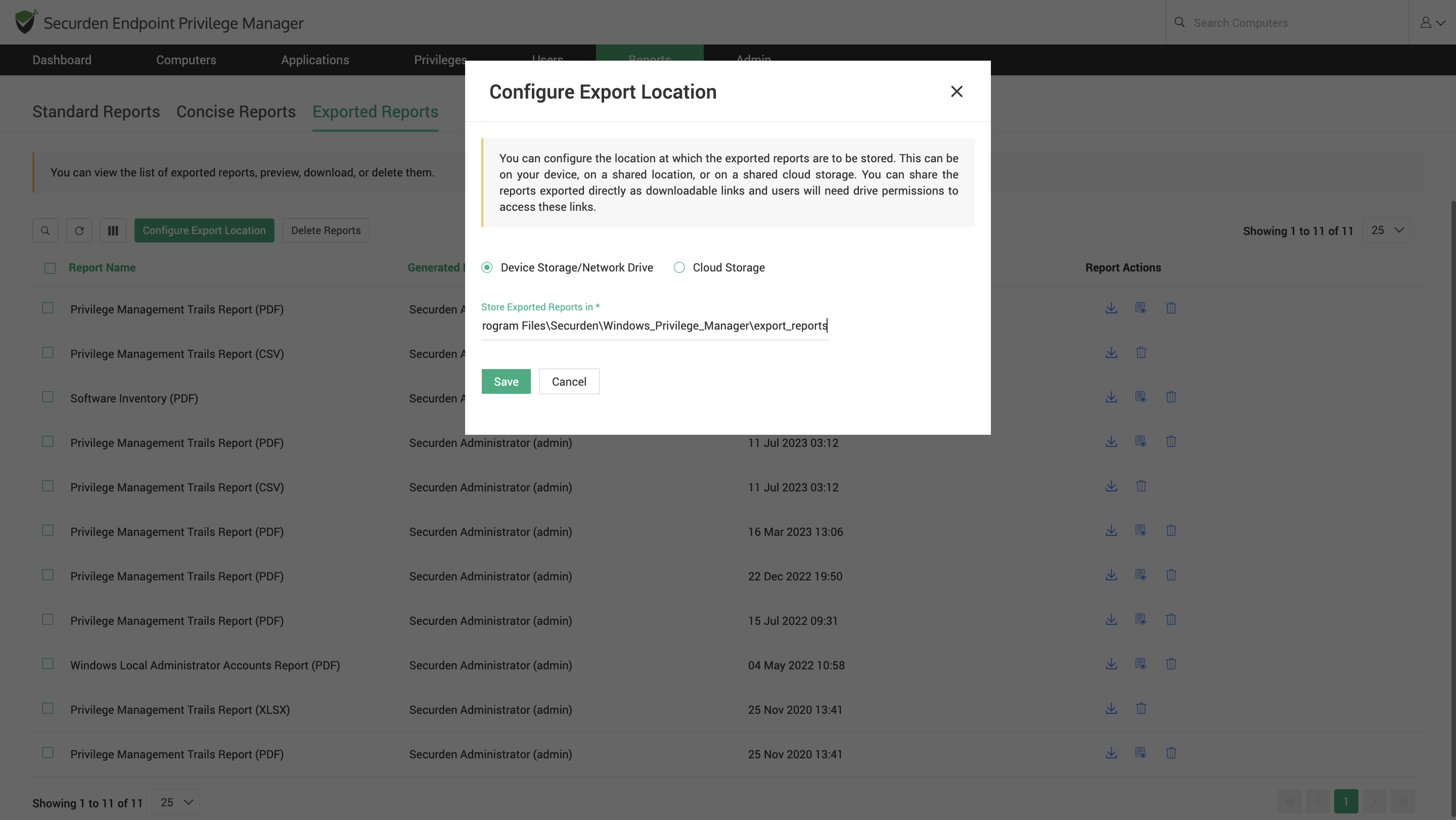Select Cloud Storage option
Image resolution: width=1456 pixels, height=820 pixels.
click(679, 267)
